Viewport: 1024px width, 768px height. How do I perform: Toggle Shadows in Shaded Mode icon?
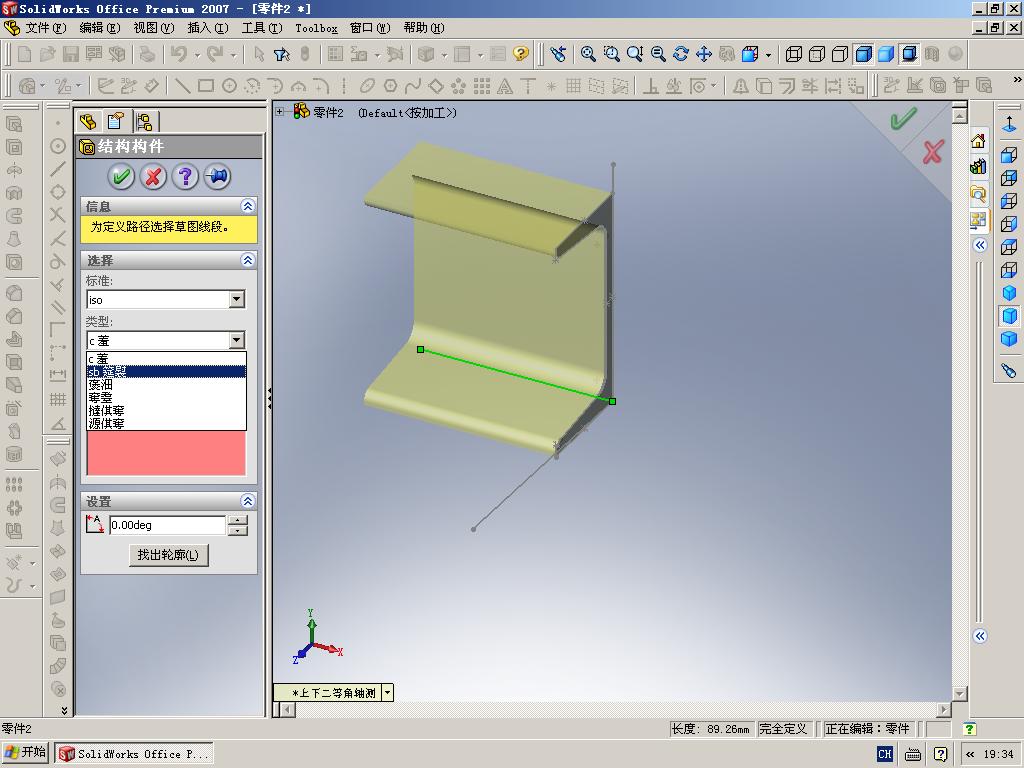coord(909,54)
